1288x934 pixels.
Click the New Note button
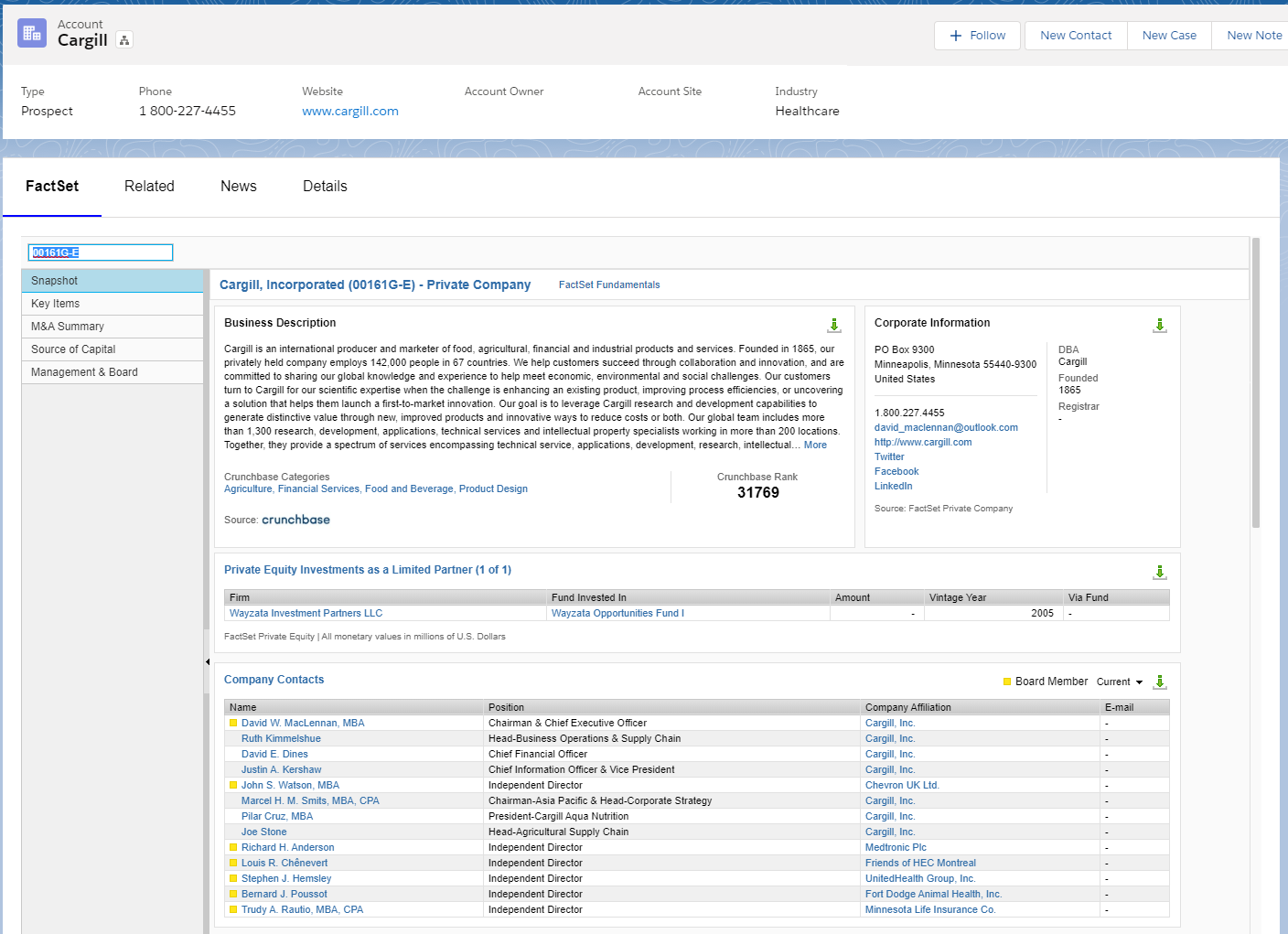click(x=1251, y=36)
